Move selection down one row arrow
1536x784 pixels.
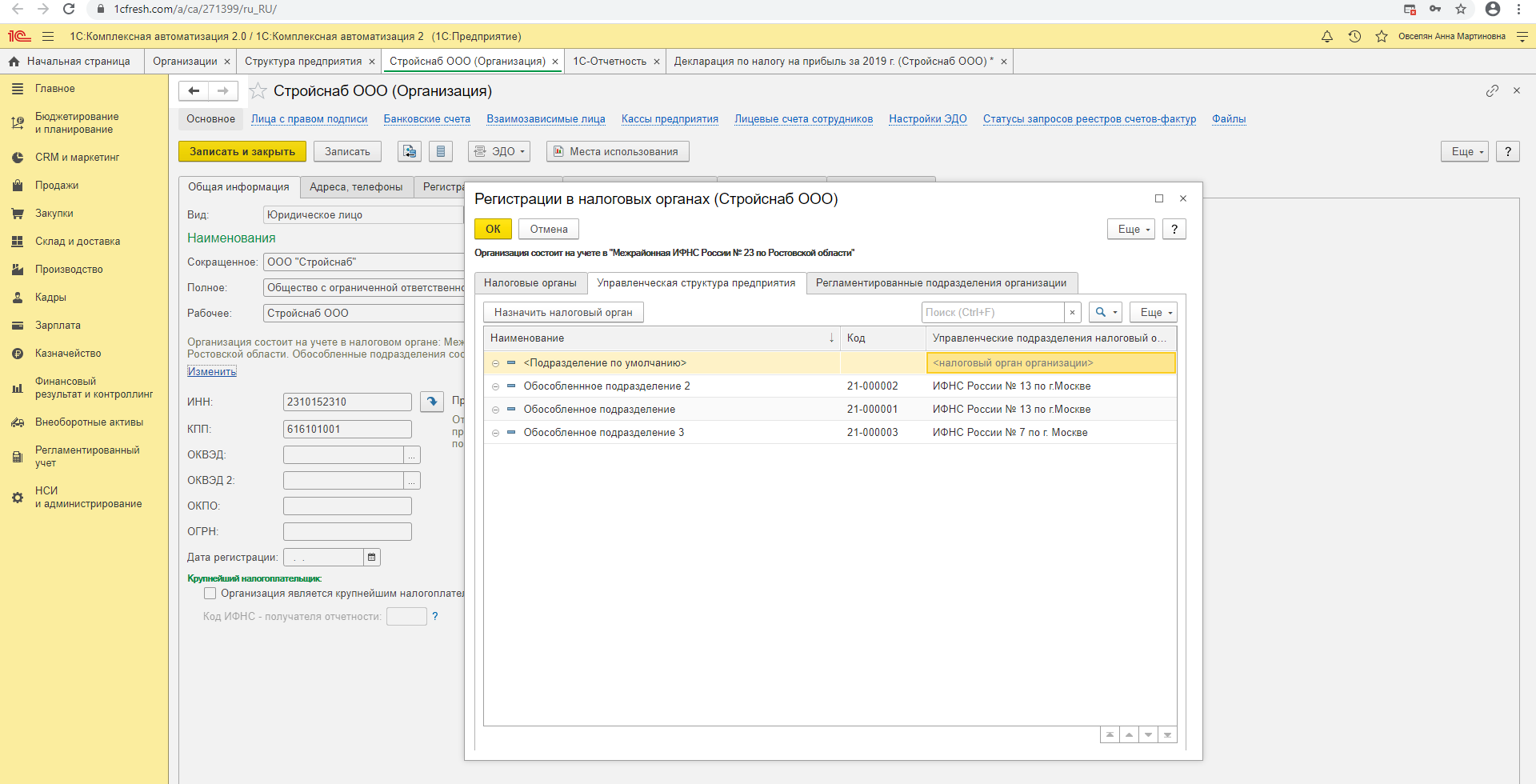tap(1148, 734)
